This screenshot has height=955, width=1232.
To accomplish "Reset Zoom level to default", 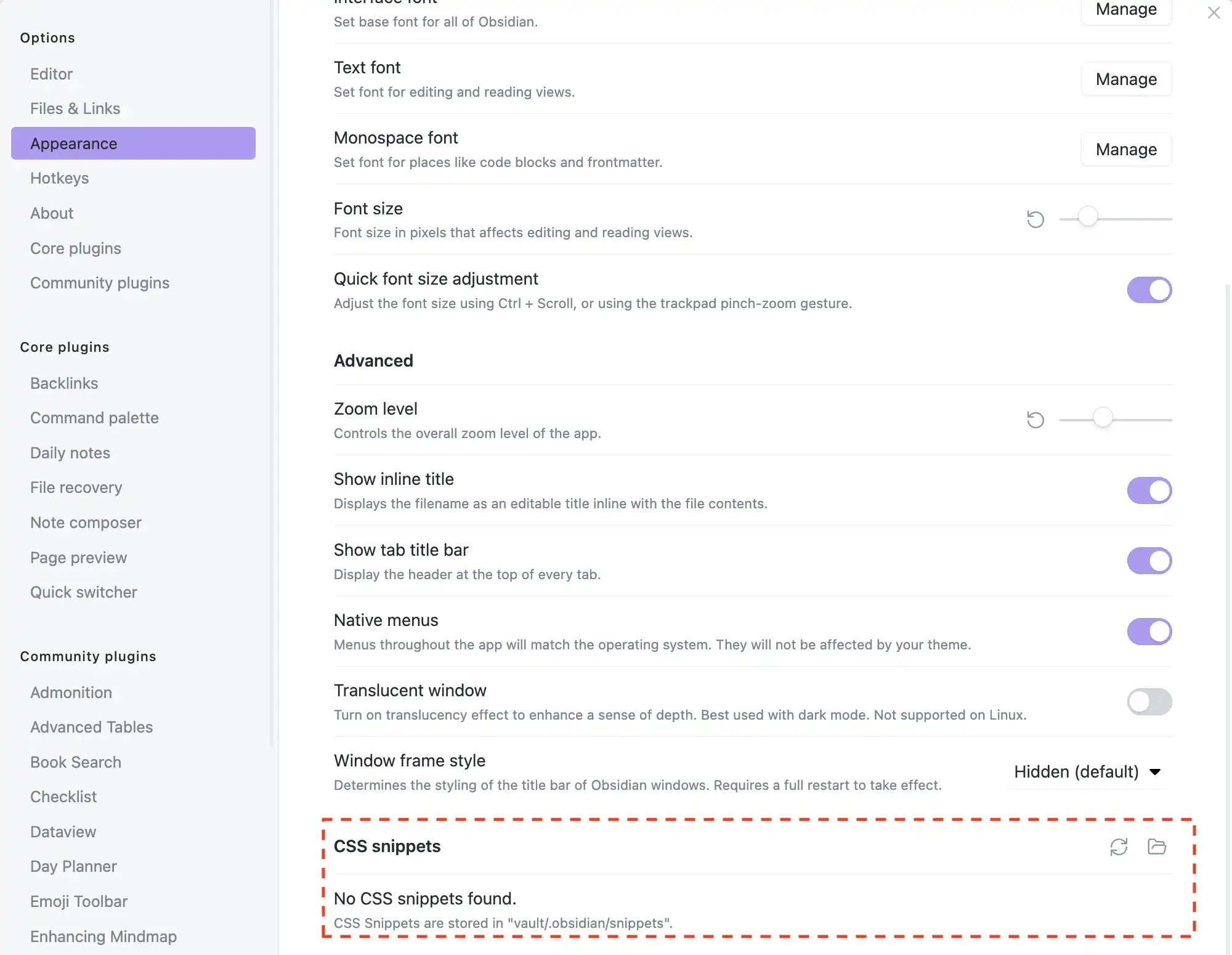I will click(1035, 420).
